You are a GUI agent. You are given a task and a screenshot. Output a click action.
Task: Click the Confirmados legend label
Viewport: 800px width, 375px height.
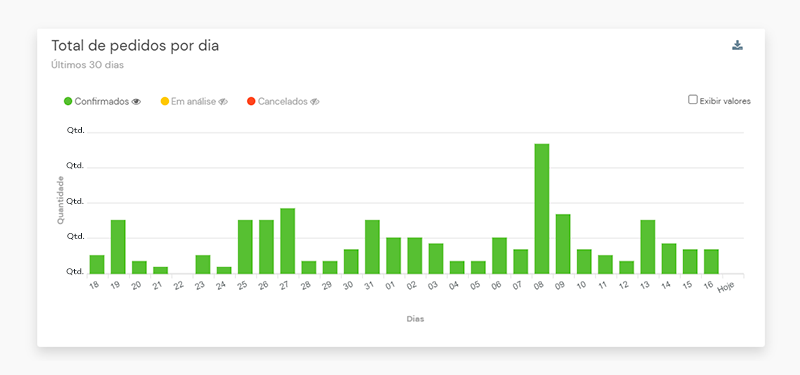[102, 102]
